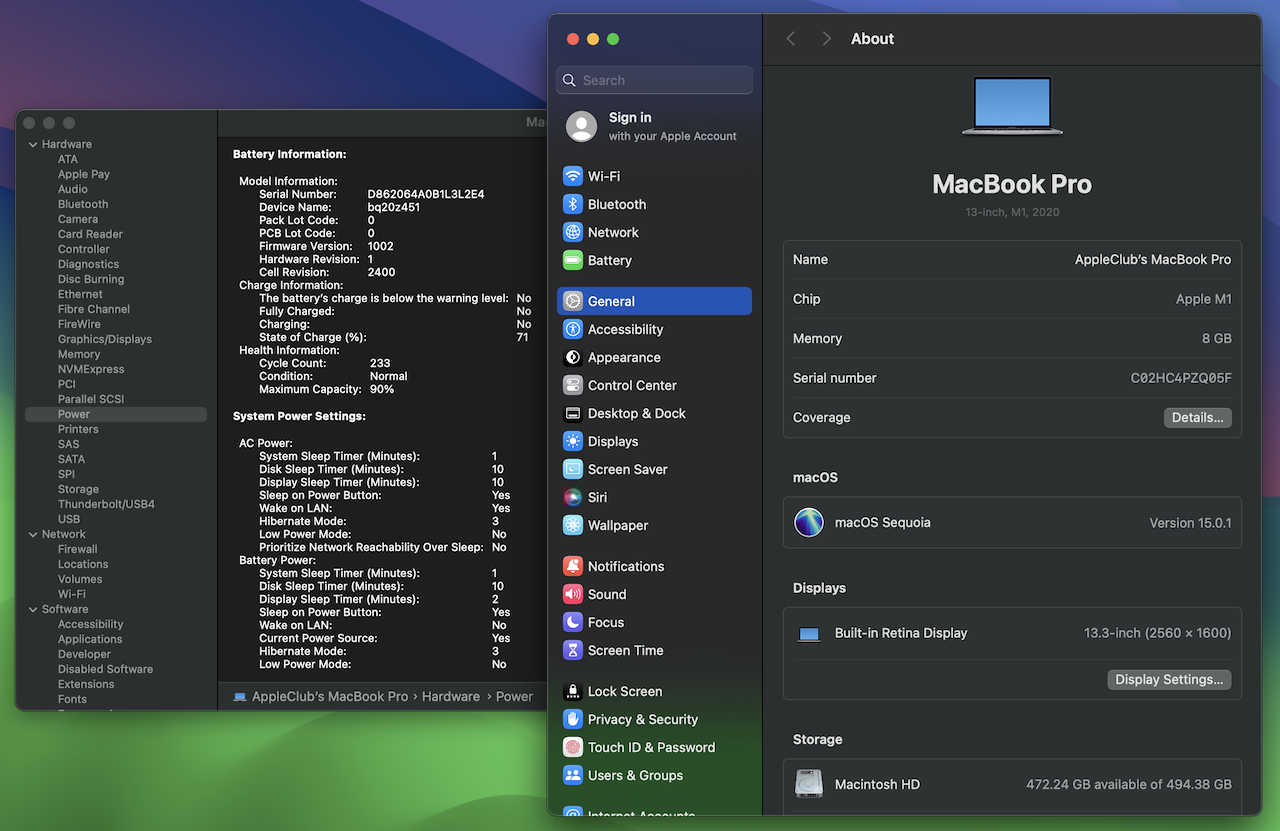Click the MacBook Pro laptop image
This screenshot has width=1280, height=831.
pos(1013,106)
